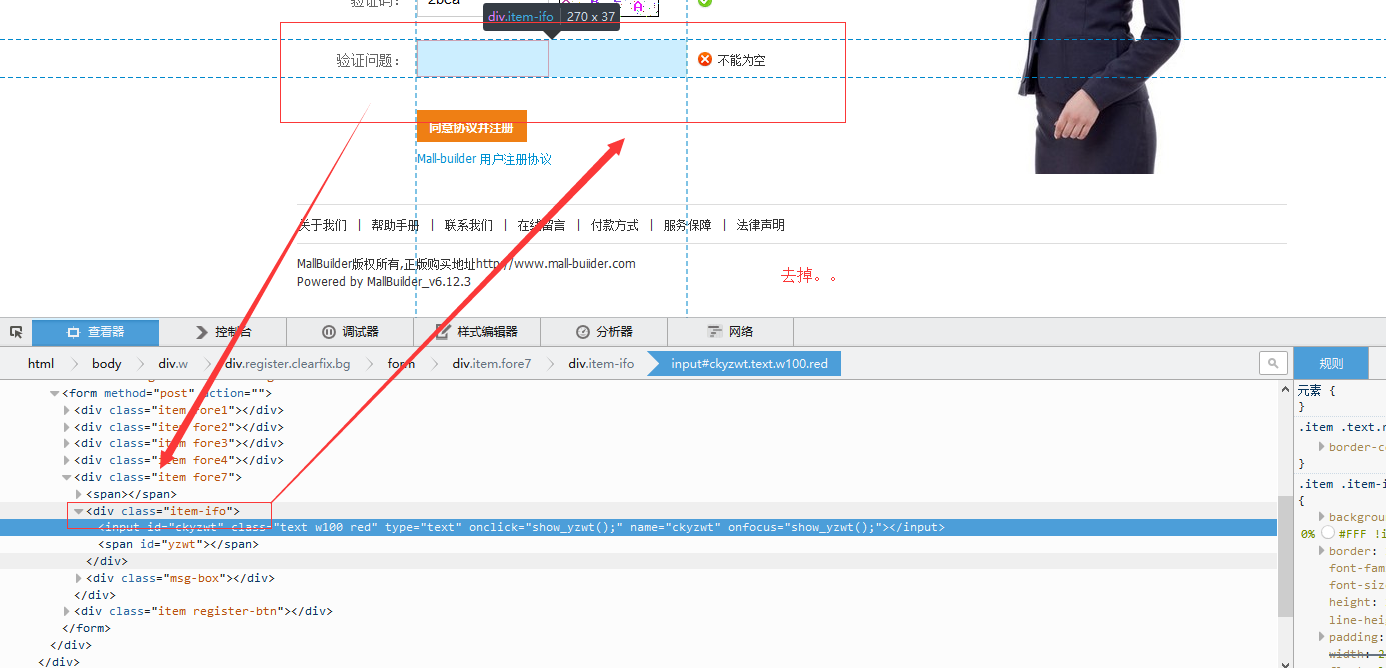This screenshot has height=668, width=1386.
Task: Click the orange 同意协议并注册 button
Action: tap(471, 126)
